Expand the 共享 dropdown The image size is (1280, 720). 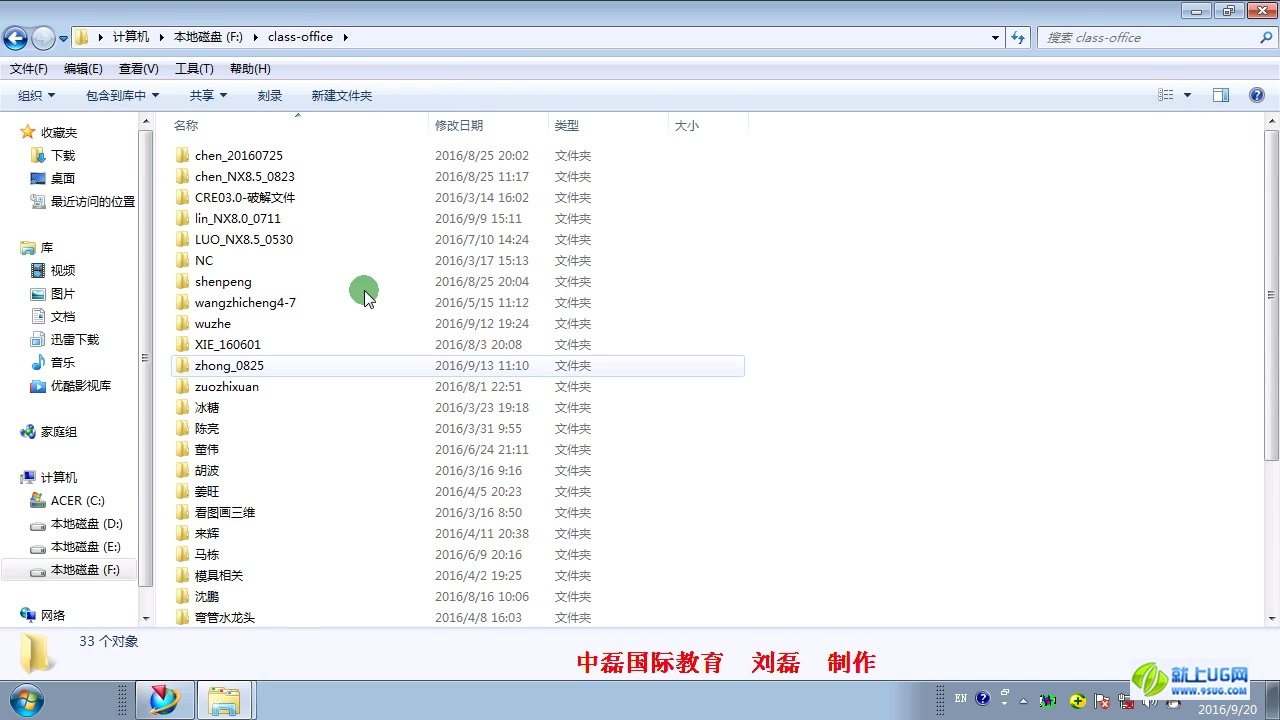tap(209, 96)
